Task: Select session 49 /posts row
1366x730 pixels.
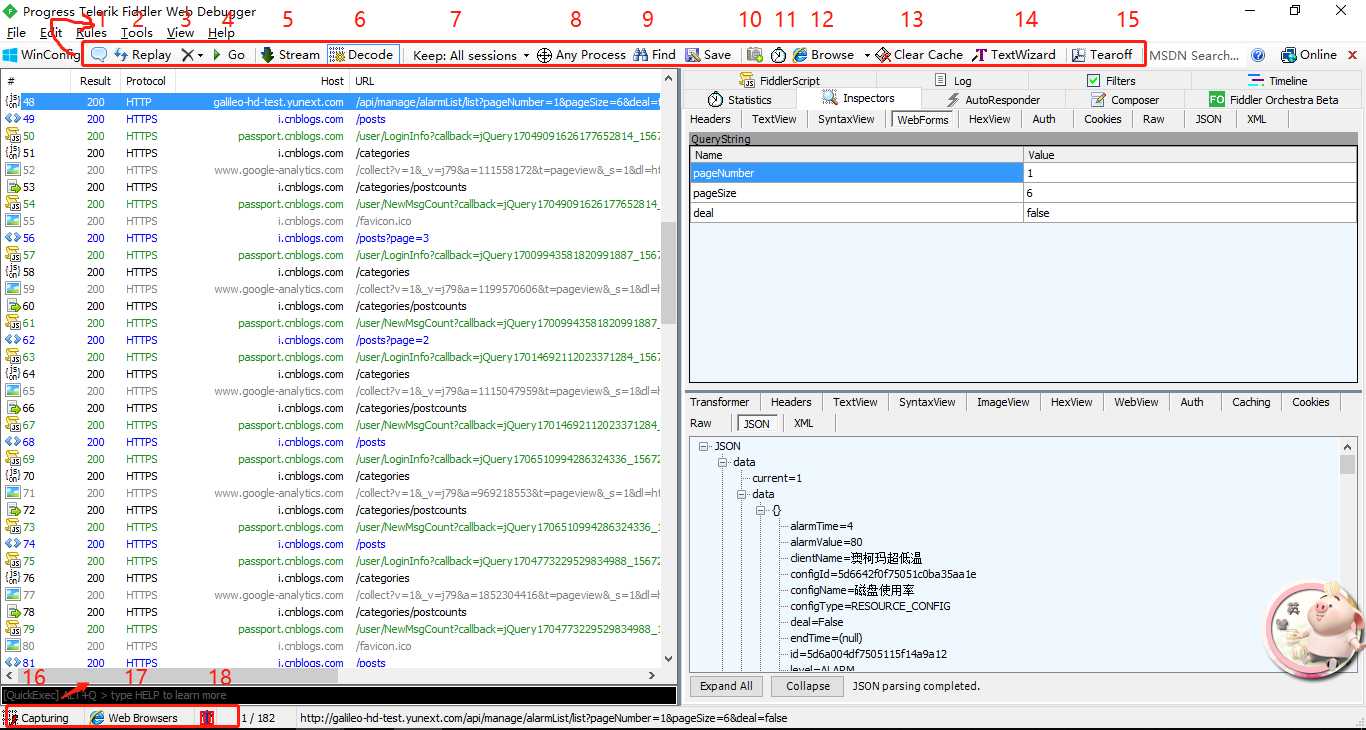Action: (x=333, y=119)
